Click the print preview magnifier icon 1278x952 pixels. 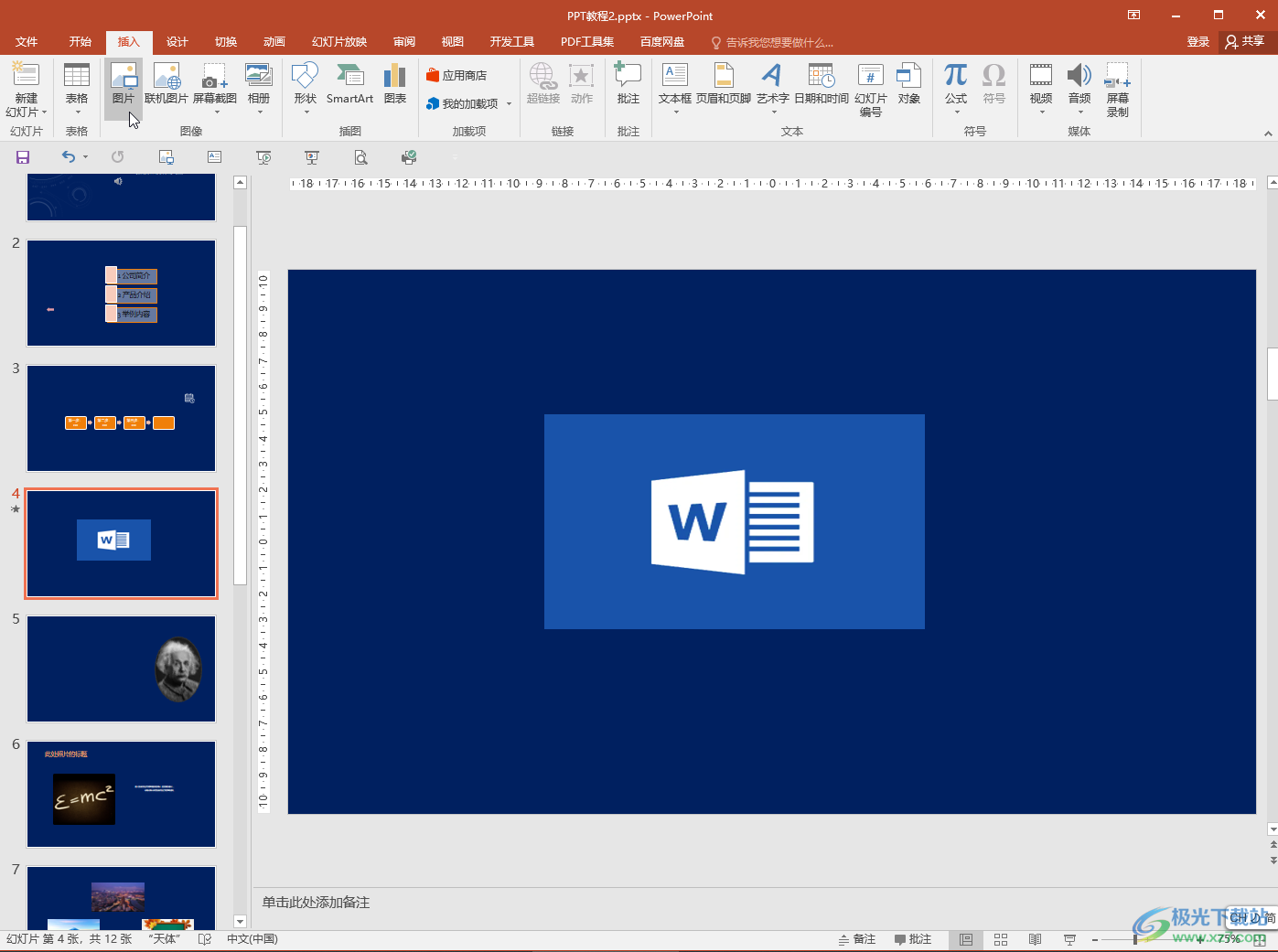(x=361, y=157)
